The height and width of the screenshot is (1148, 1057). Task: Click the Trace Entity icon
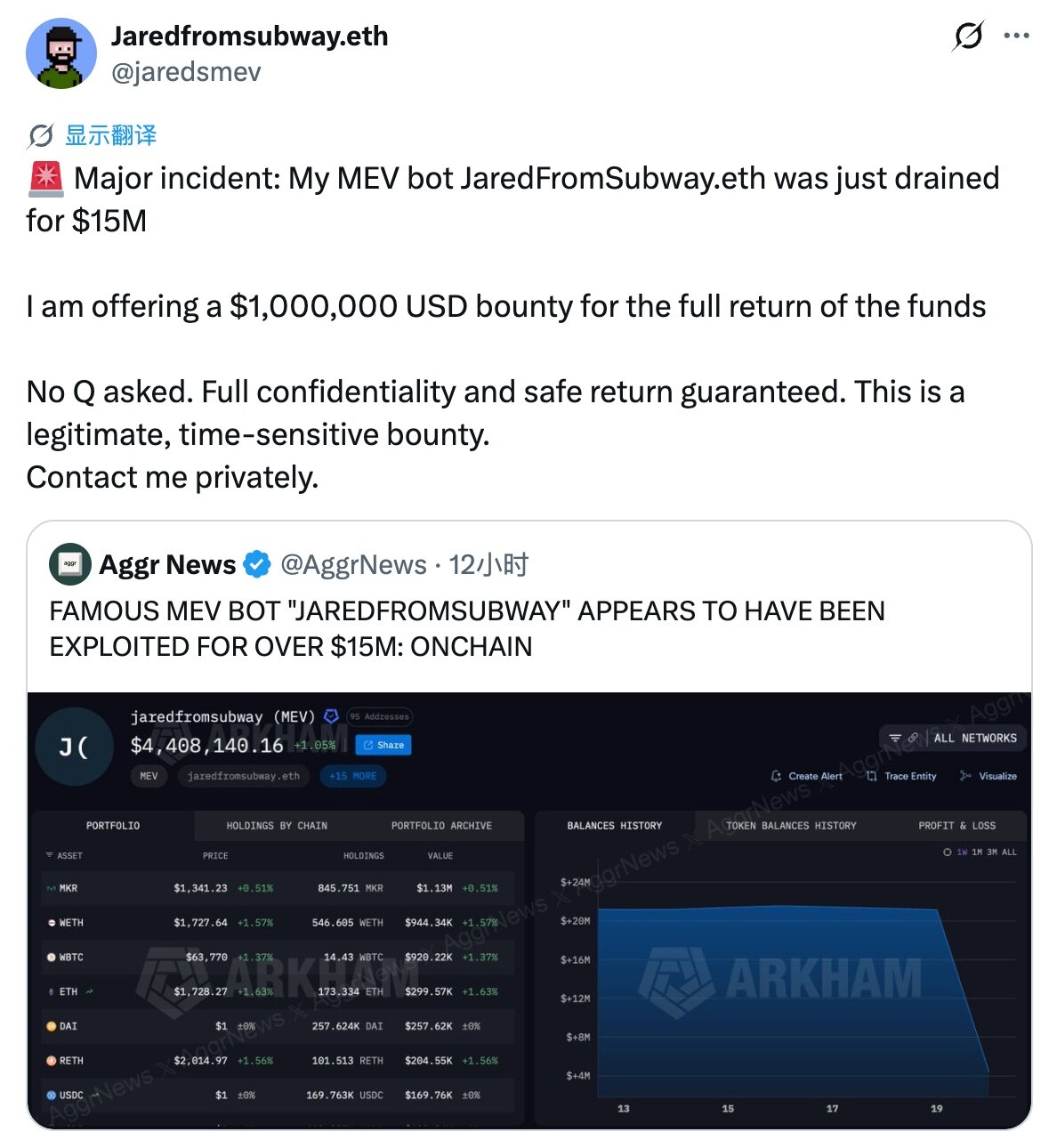point(871,776)
